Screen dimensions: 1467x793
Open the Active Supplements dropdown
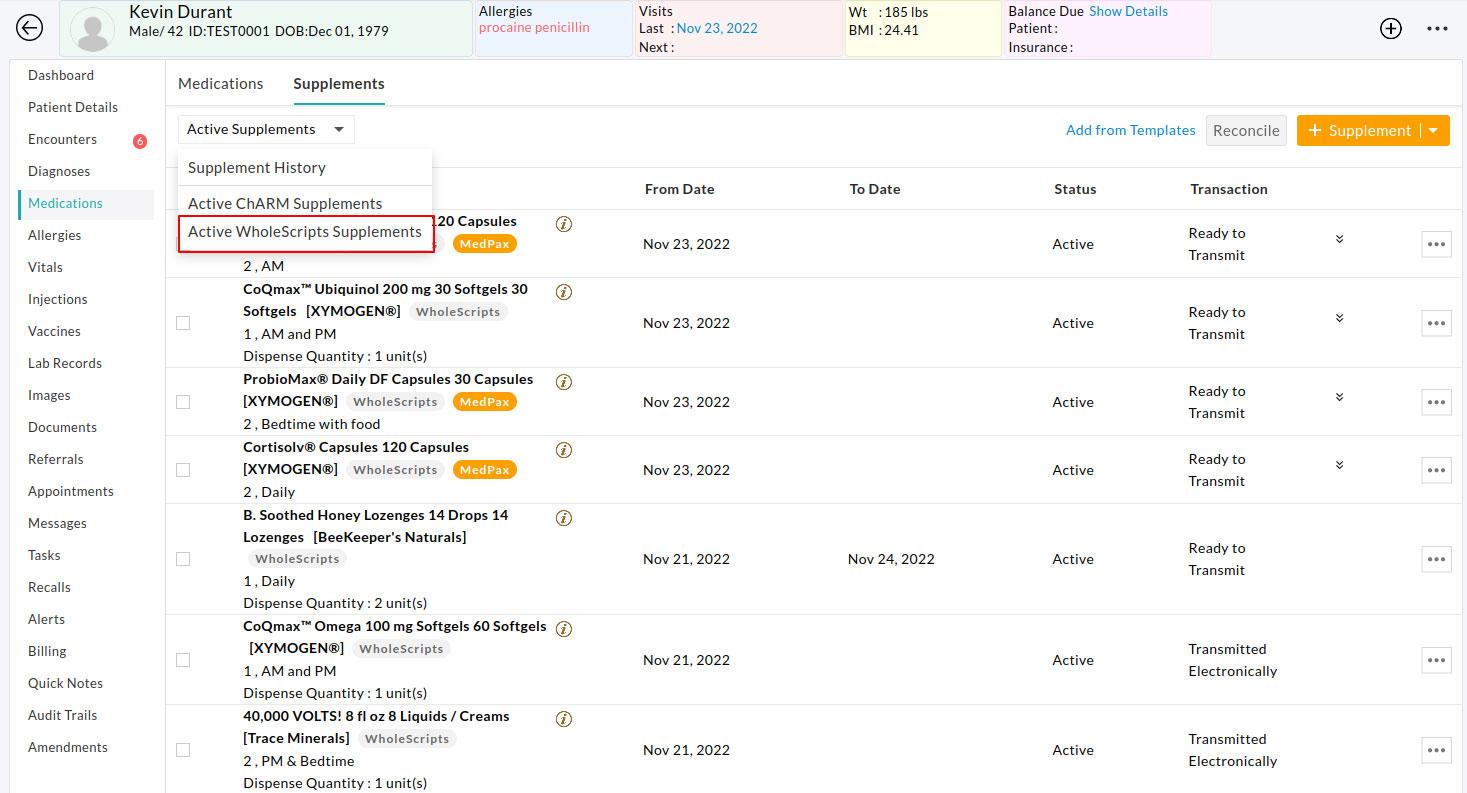(x=266, y=130)
